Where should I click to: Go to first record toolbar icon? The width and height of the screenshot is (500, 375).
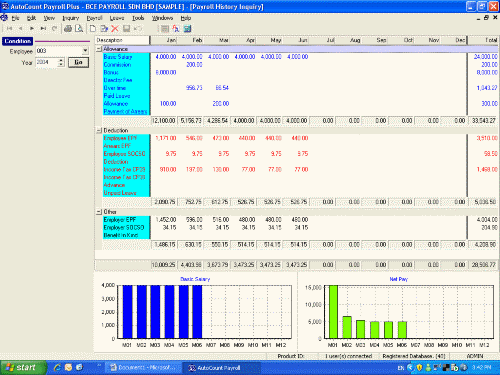coord(9,29)
